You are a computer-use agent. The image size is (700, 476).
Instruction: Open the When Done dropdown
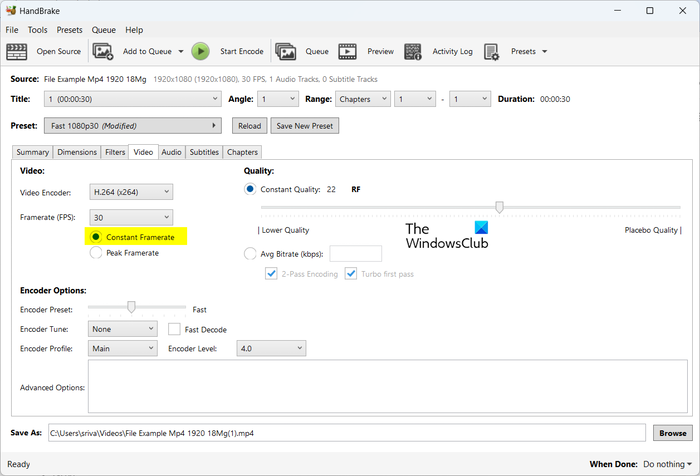tap(667, 464)
